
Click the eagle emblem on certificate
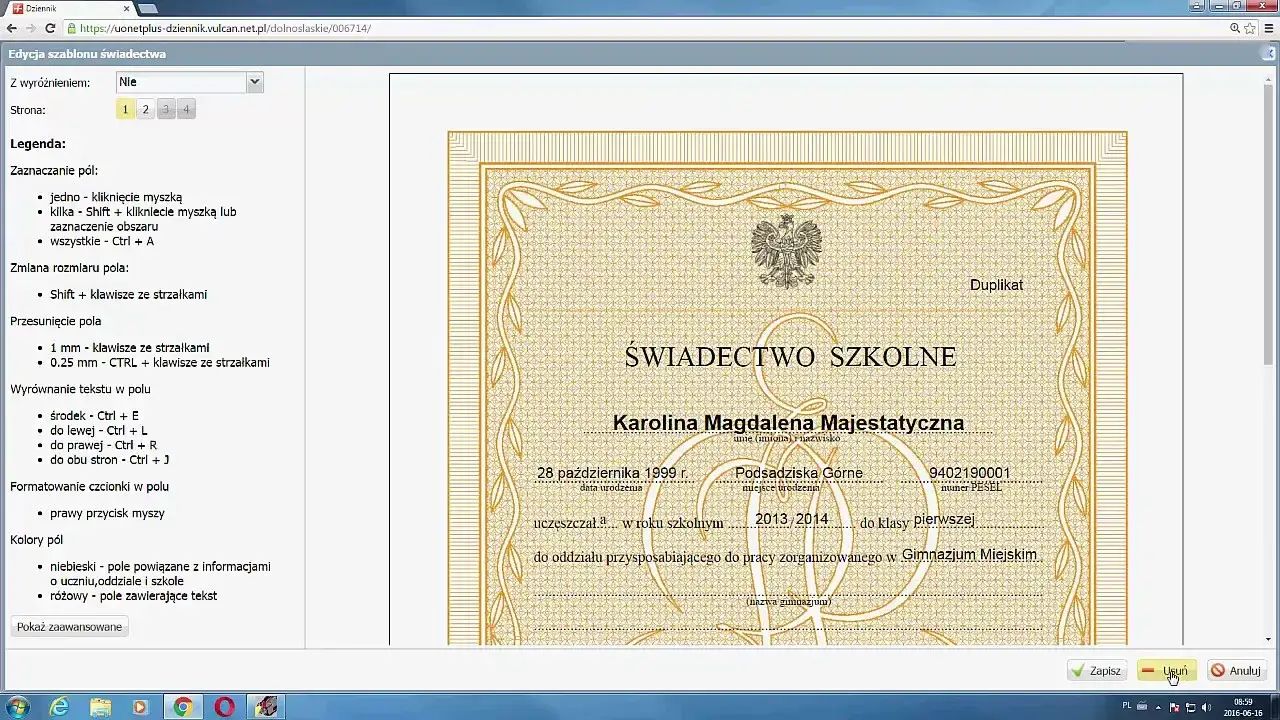click(x=786, y=251)
